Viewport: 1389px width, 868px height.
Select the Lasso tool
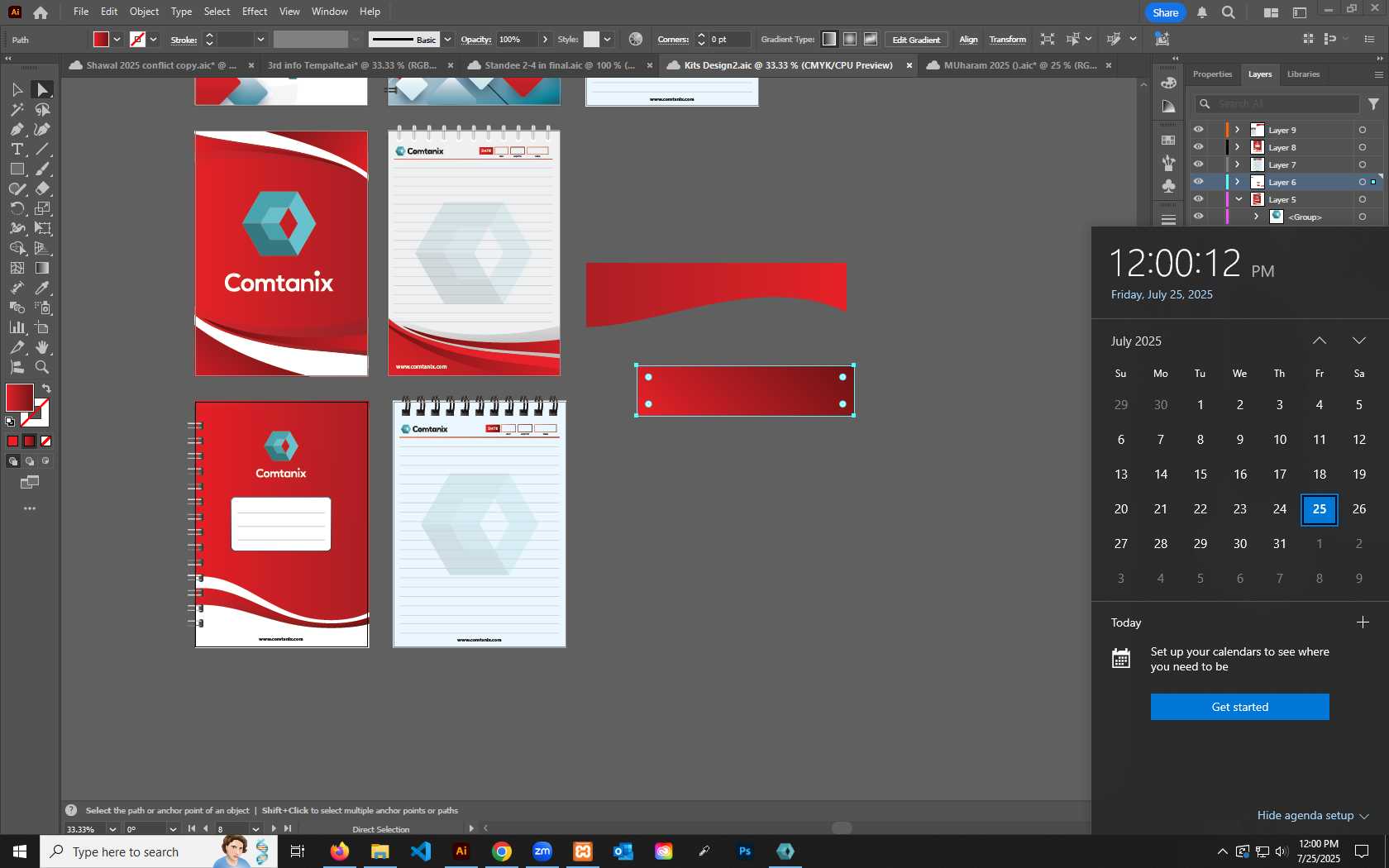[x=43, y=109]
